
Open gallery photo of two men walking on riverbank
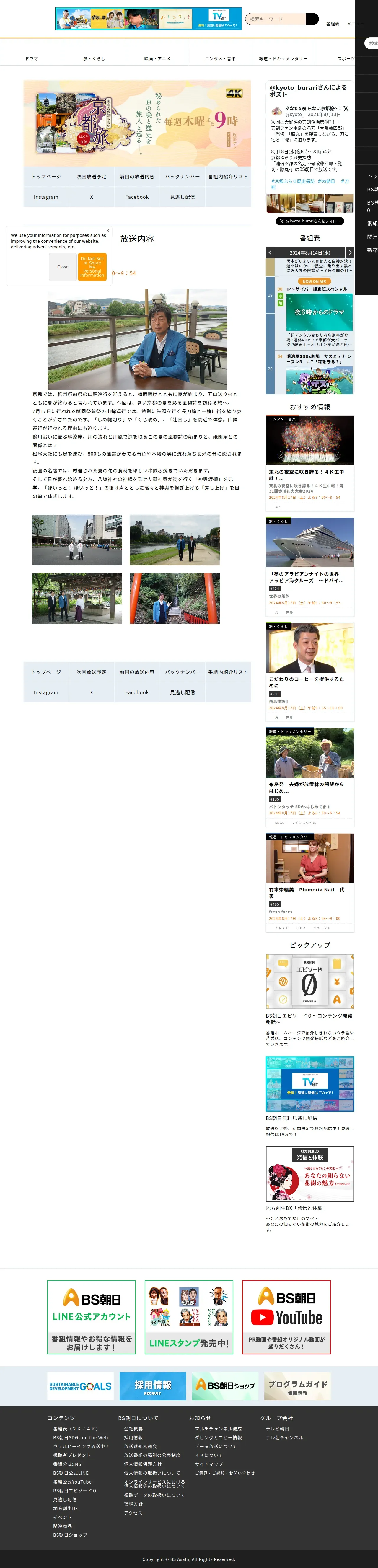point(175,540)
